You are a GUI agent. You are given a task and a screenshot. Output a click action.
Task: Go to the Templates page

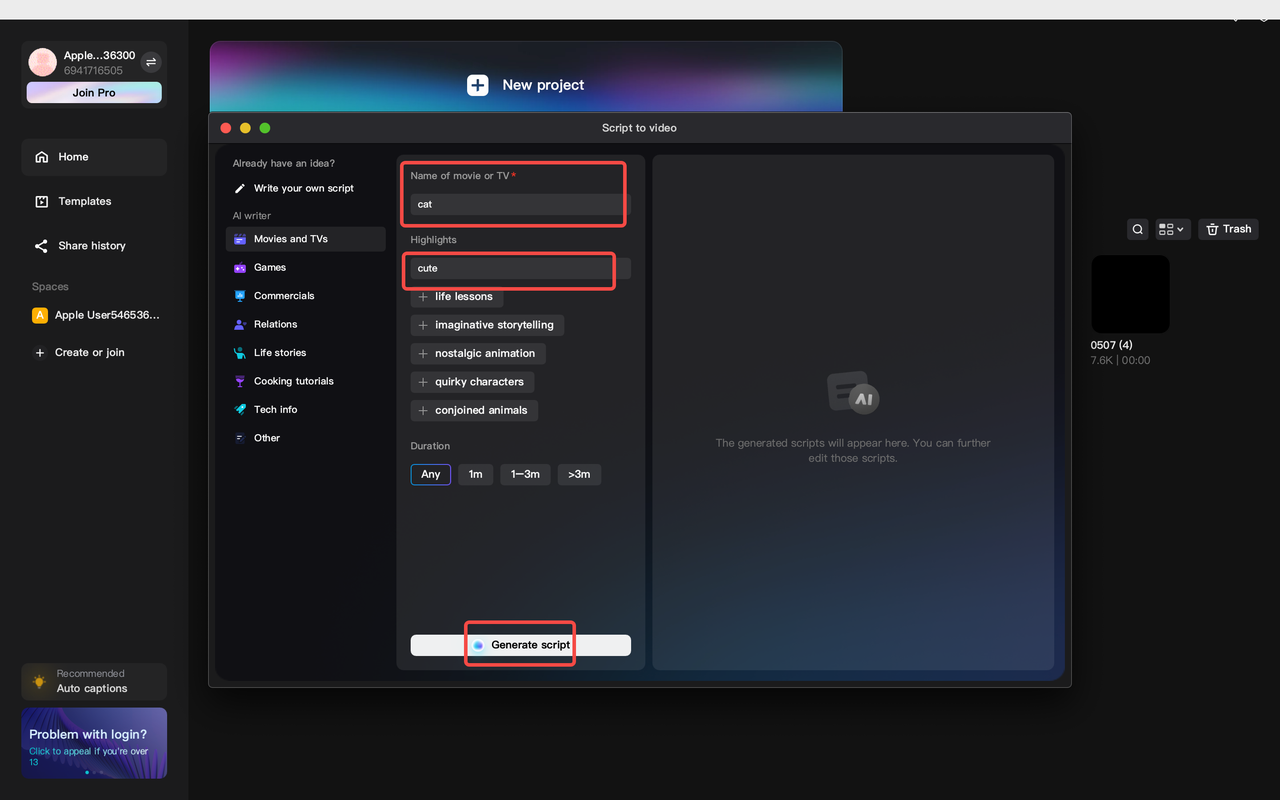pyautogui.click(x=85, y=201)
